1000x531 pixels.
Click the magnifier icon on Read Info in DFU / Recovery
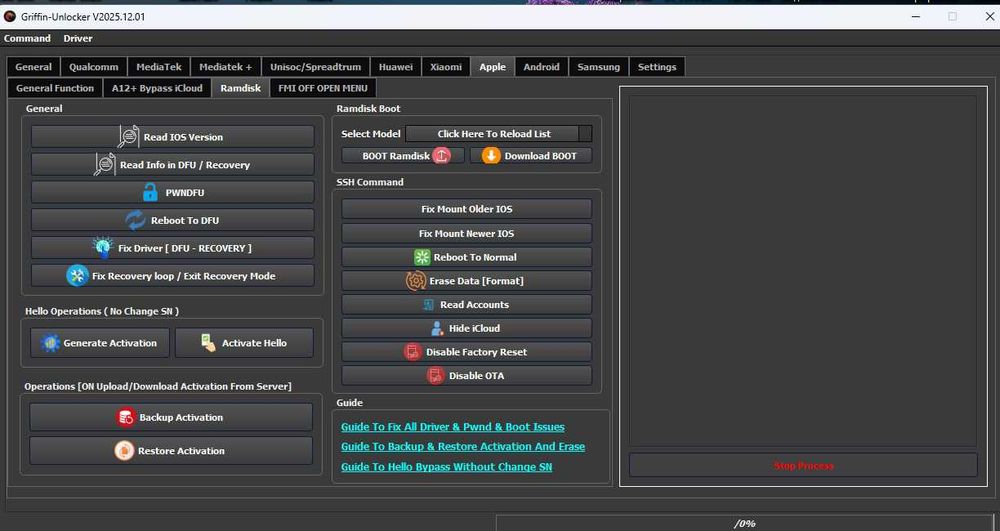pos(105,164)
